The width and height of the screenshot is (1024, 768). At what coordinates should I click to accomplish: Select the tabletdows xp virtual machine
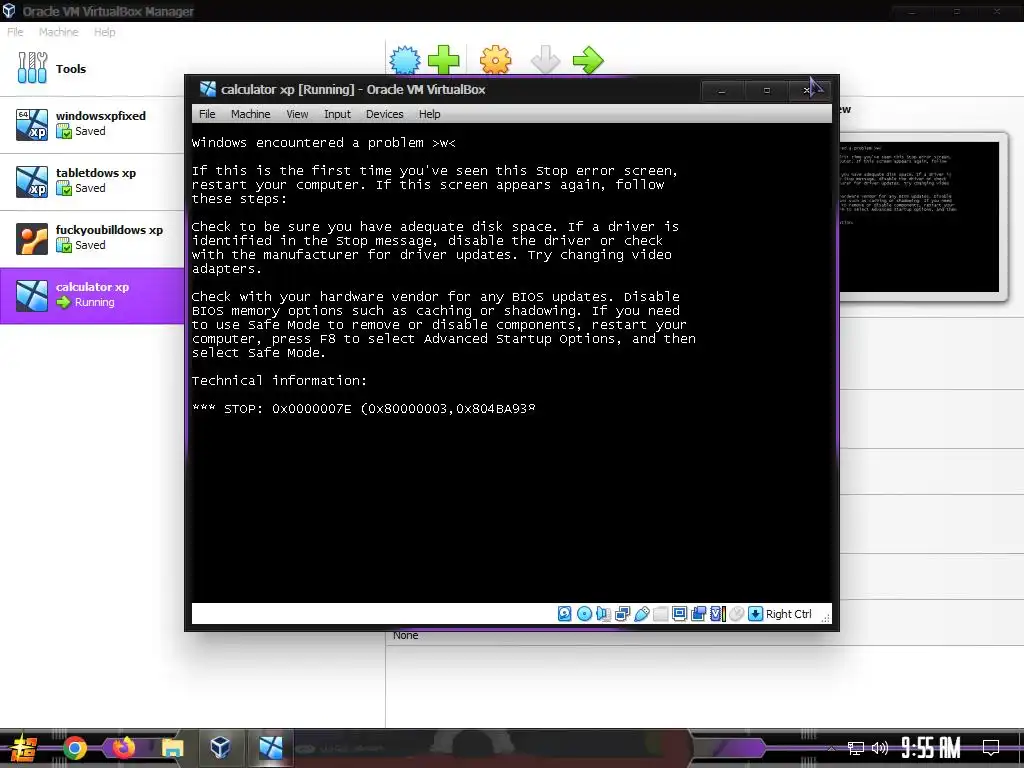click(92, 182)
